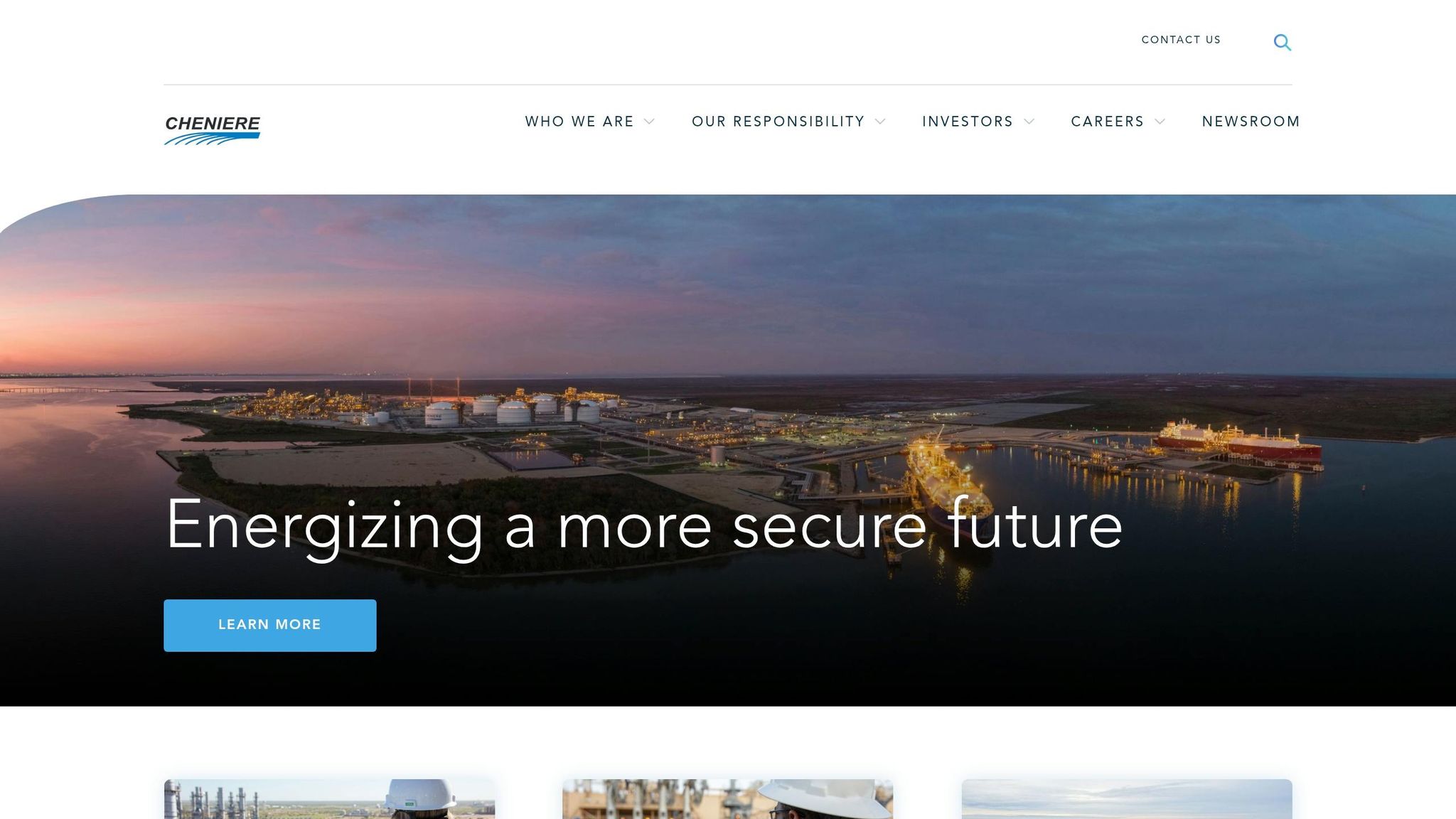Open the middle card thumbnail image
The image size is (1456, 819).
[x=728, y=799]
